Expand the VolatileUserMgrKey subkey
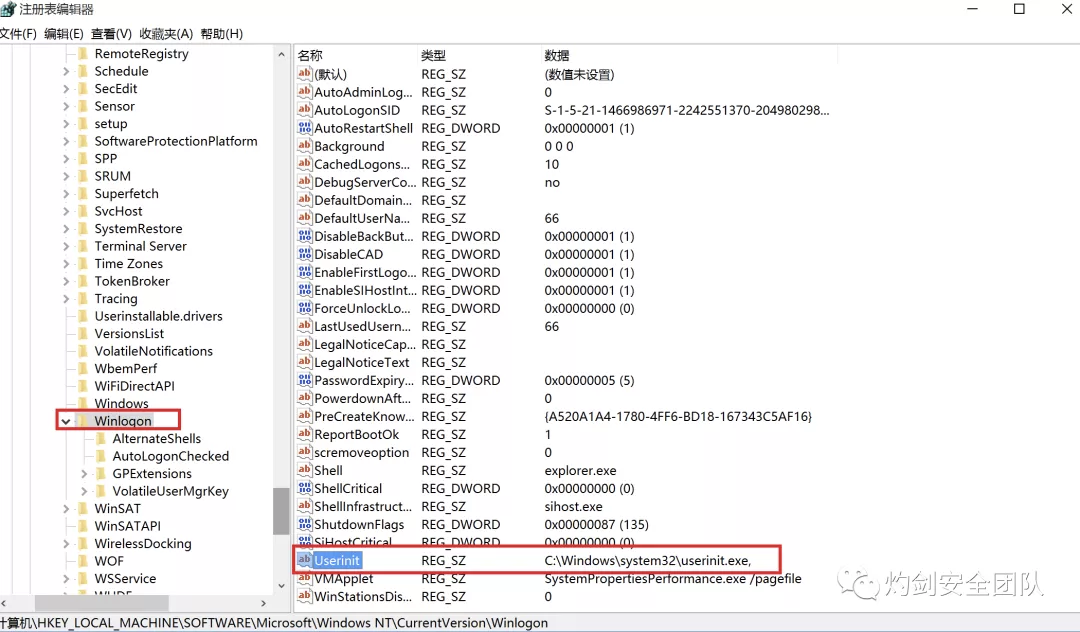This screenshot has height=632, width=1080. [84, 491]
